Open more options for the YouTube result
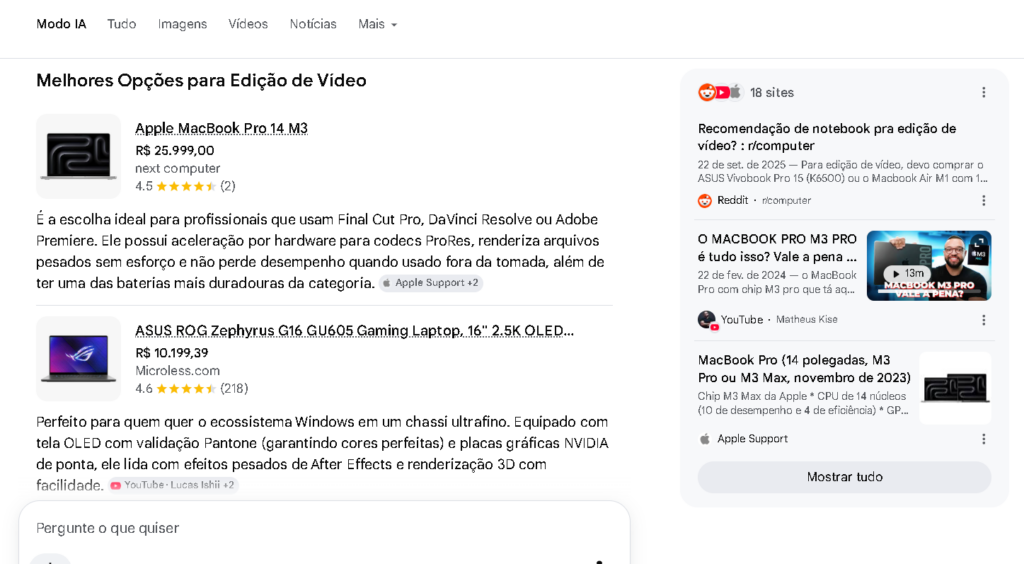 point(984,320)
